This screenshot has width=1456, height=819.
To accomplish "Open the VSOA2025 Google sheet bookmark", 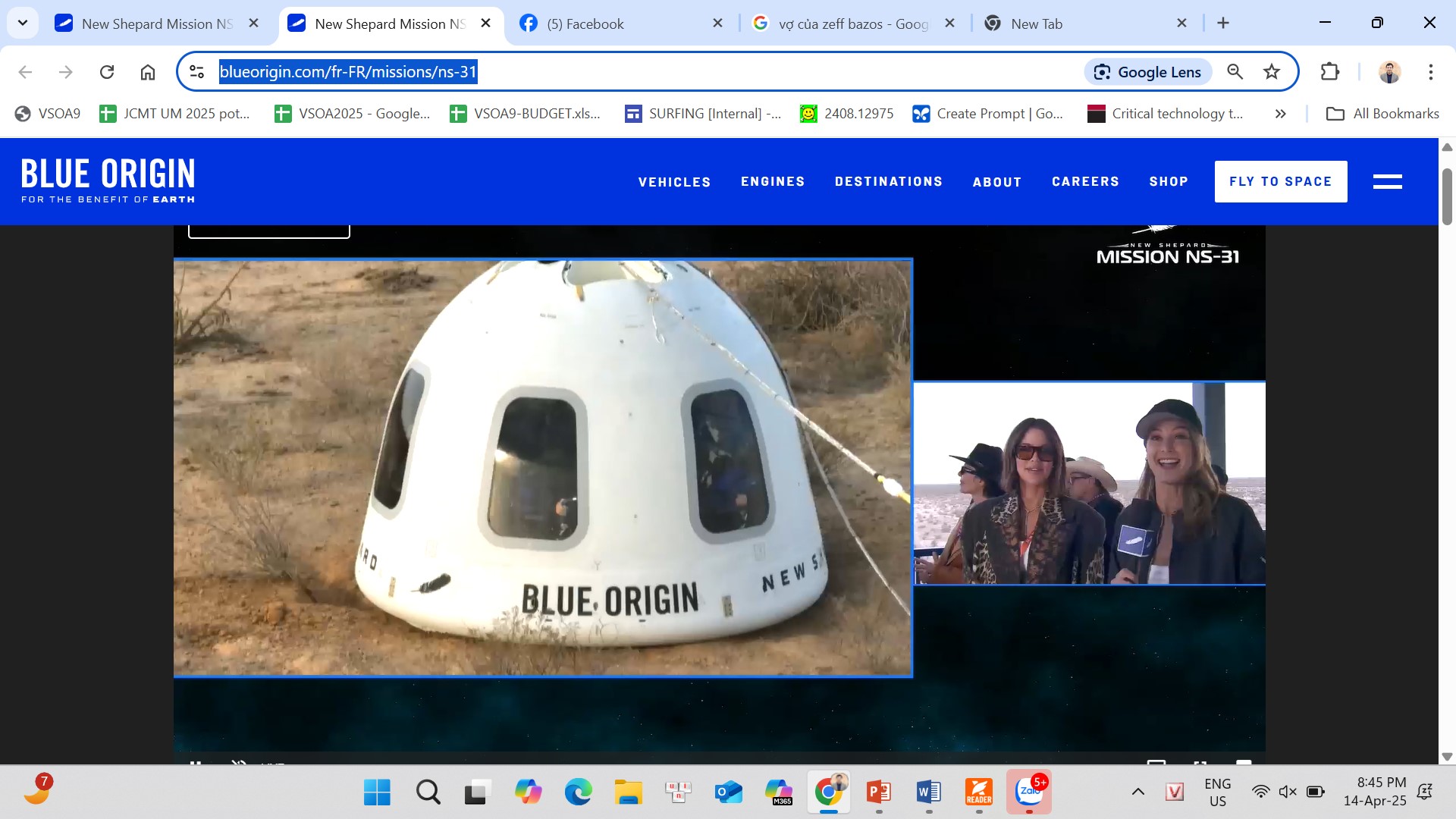I will tap(353, 114).
